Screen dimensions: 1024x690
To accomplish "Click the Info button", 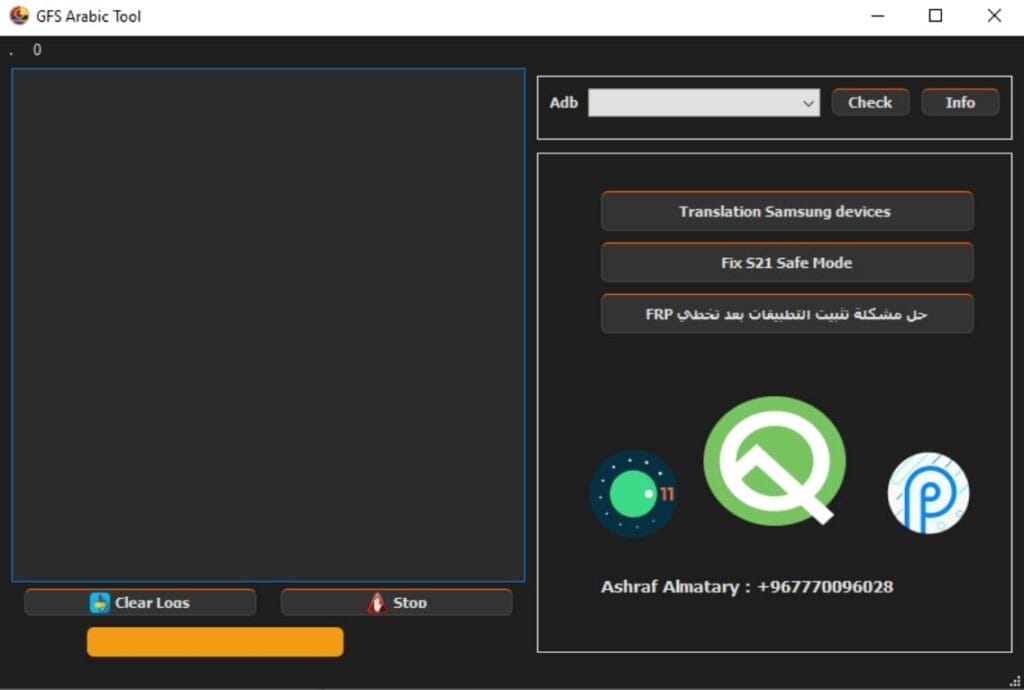I will tap(960, 102).
